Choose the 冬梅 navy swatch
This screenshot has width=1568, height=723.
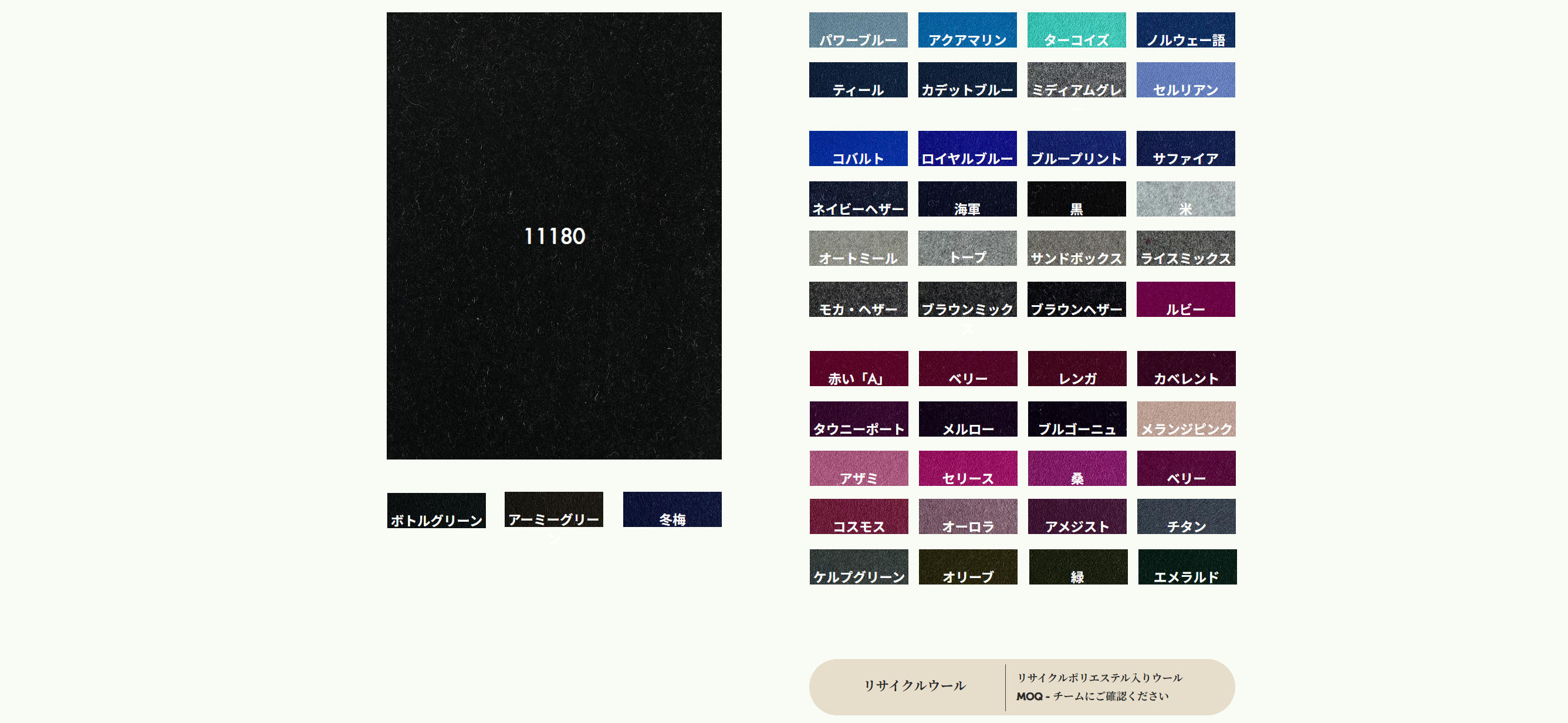pos(671,509)
